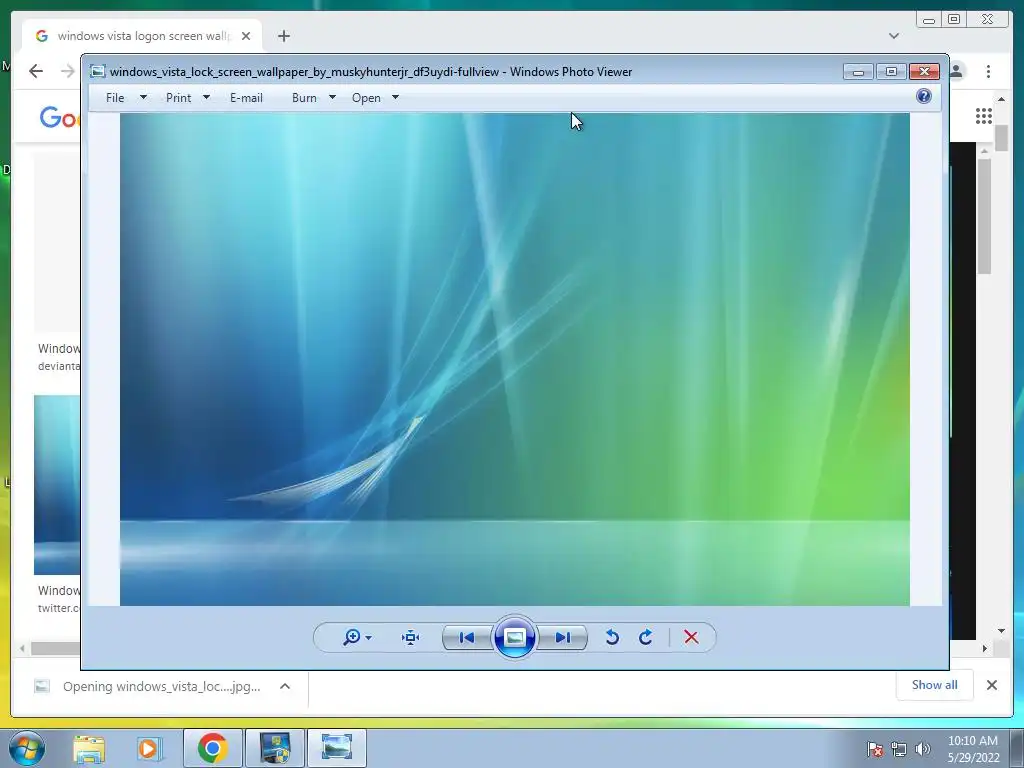Click the Show desktop button
1024x768 pixels.
pos(1017,748)
